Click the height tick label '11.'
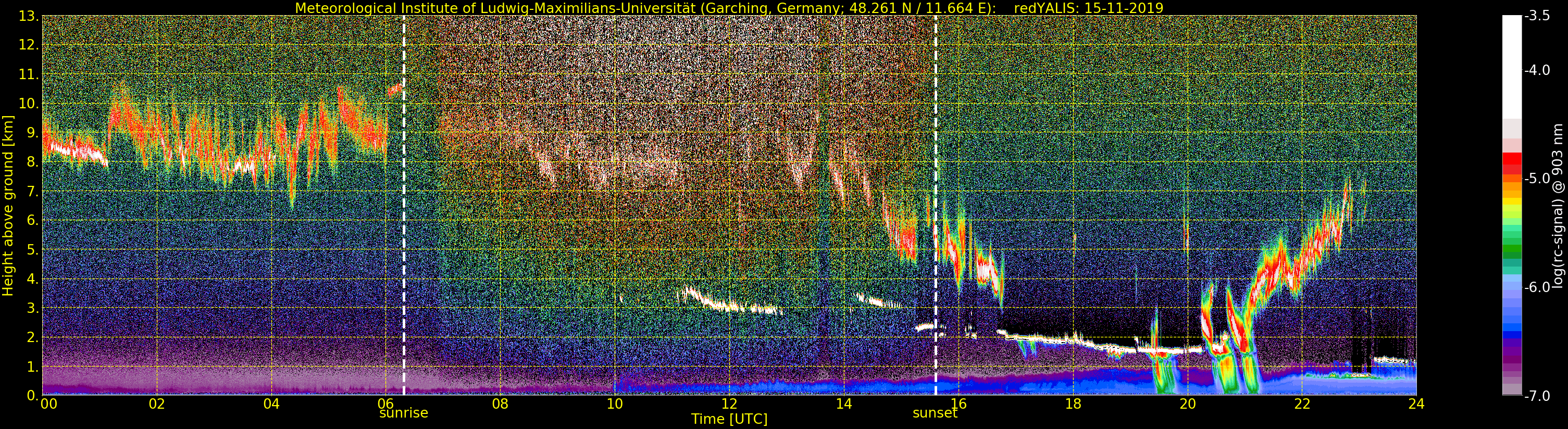The image size is (1568, 429). point(29,74)
